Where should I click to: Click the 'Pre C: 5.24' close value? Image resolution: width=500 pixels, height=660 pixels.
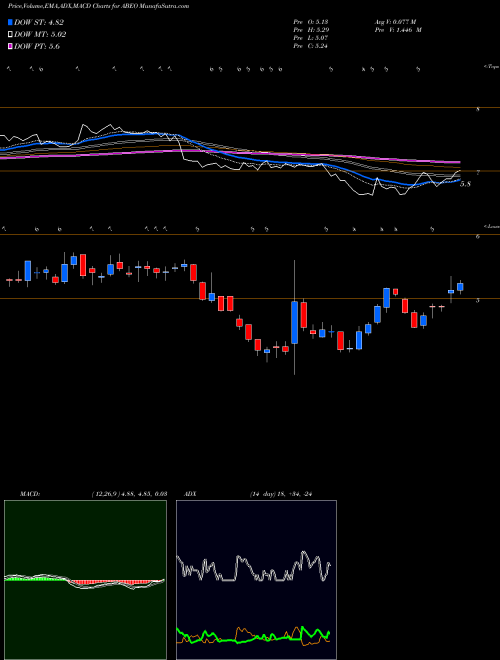(311, 46)
